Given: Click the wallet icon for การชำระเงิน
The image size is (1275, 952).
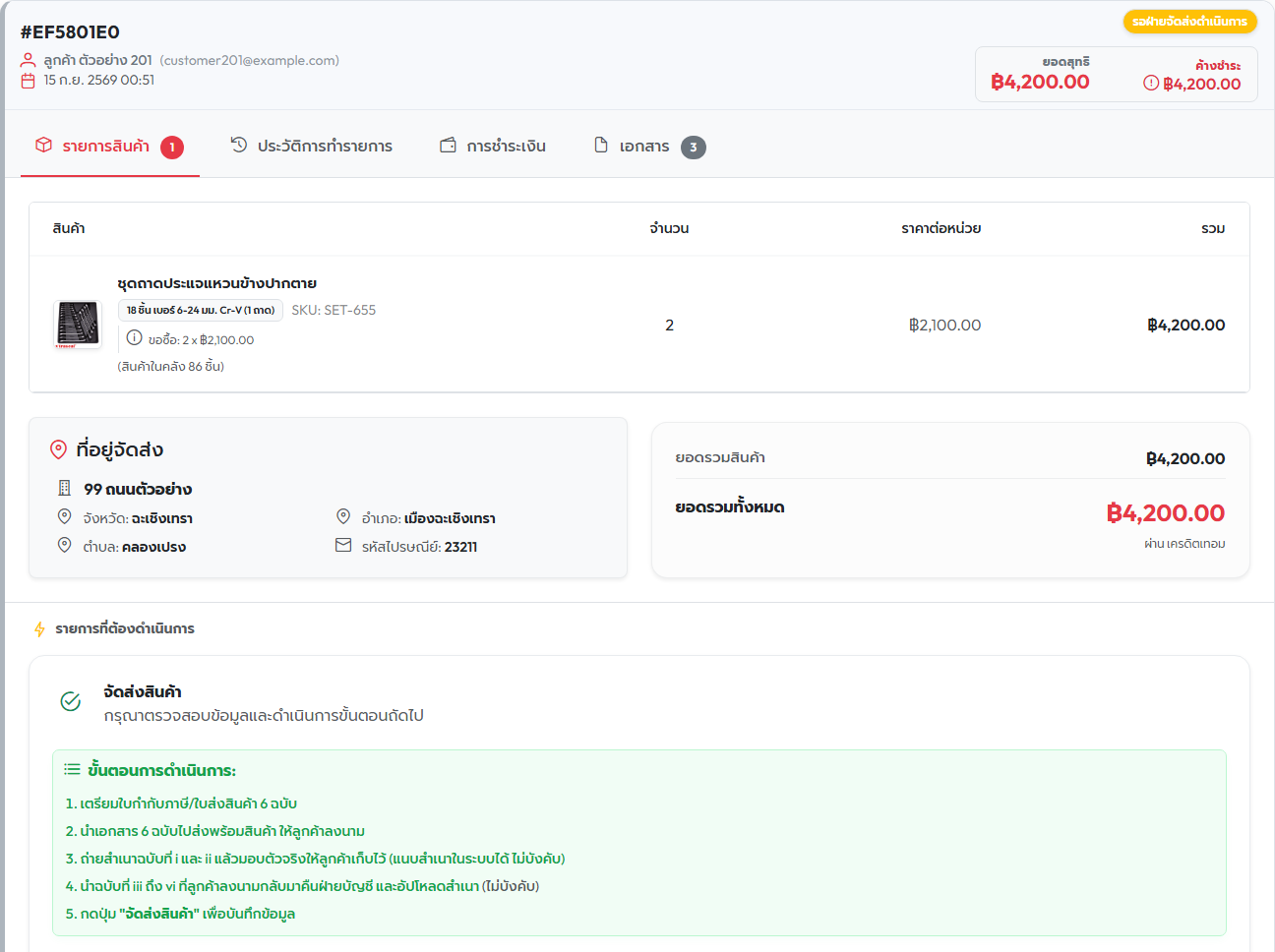Looking at the screenshot, I should tap(448, 146).
